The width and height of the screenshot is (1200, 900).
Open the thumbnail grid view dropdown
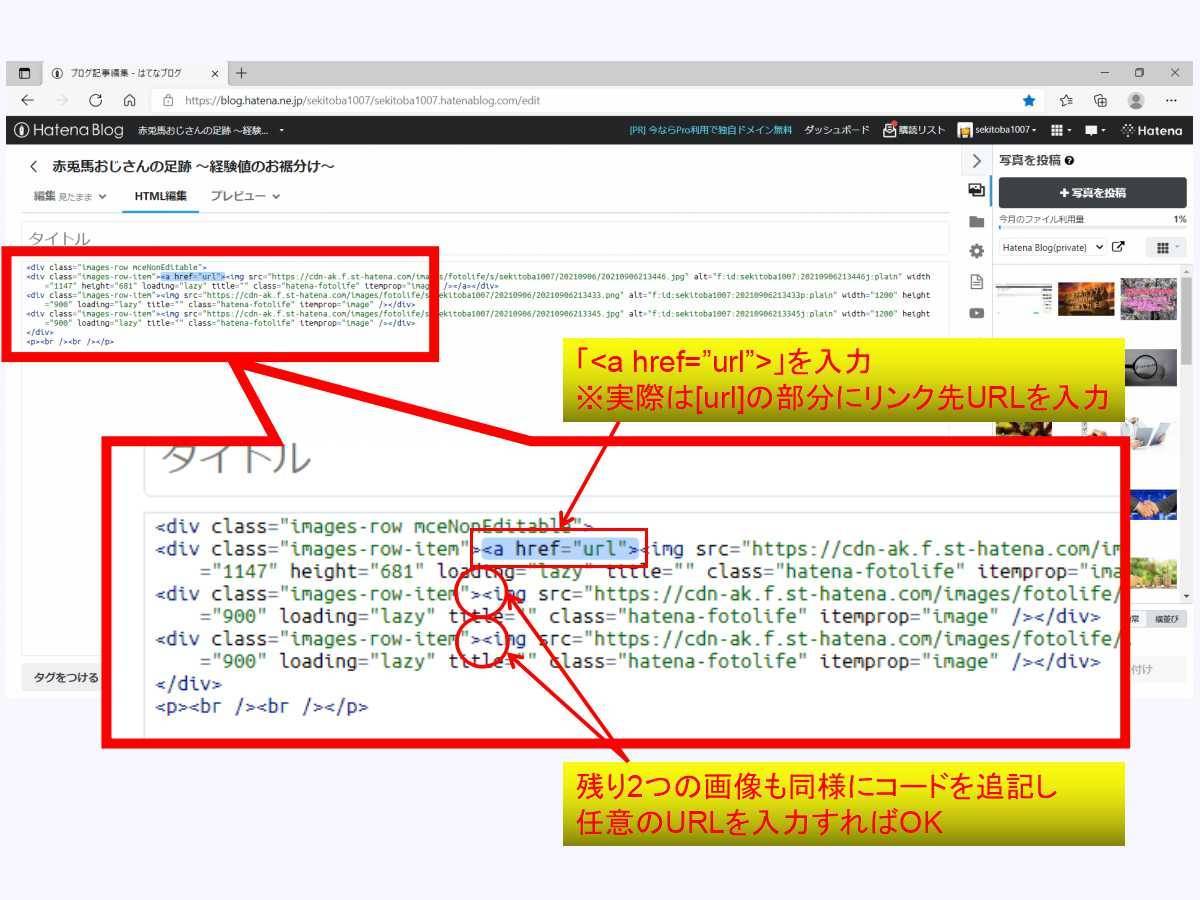coord(1168,247)
